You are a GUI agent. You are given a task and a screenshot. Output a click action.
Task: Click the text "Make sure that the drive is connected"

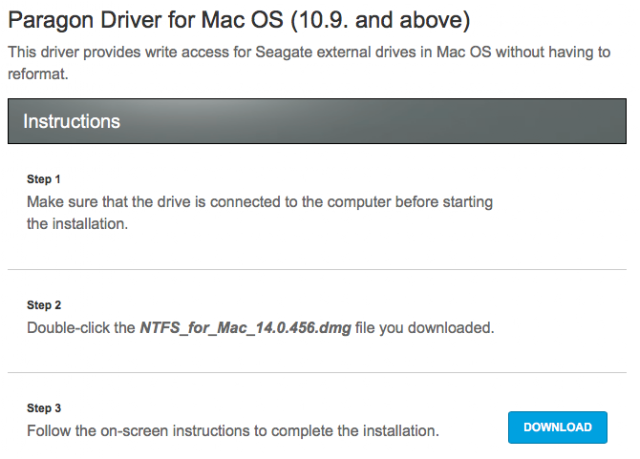(x=155, y=202)
